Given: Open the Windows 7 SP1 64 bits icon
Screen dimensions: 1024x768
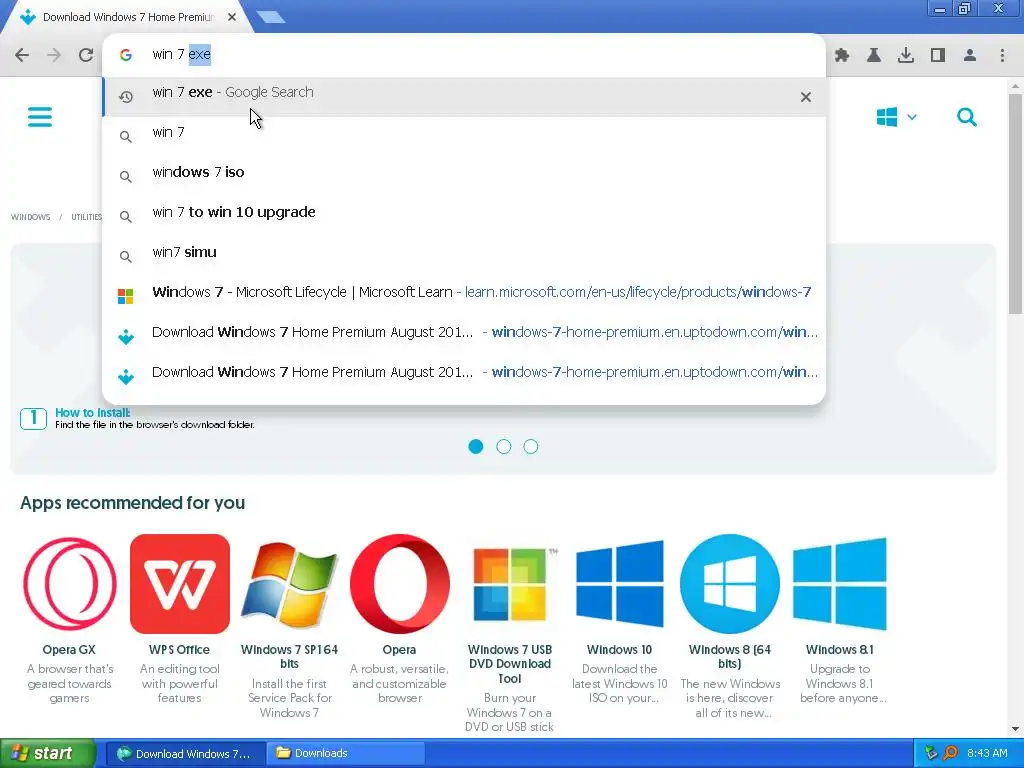Looking at the screenshot, I should (x=289, y=584).
